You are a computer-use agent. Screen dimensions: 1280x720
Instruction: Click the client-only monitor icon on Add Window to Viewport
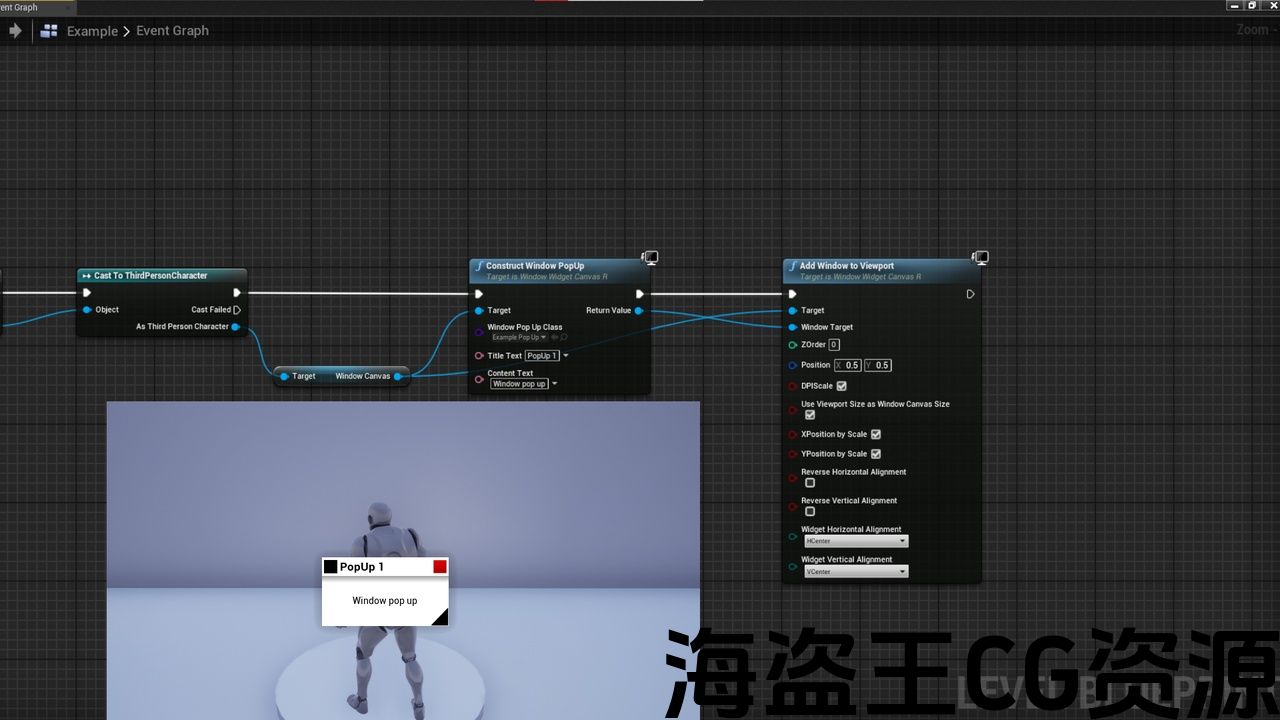(x=980, y=258)
